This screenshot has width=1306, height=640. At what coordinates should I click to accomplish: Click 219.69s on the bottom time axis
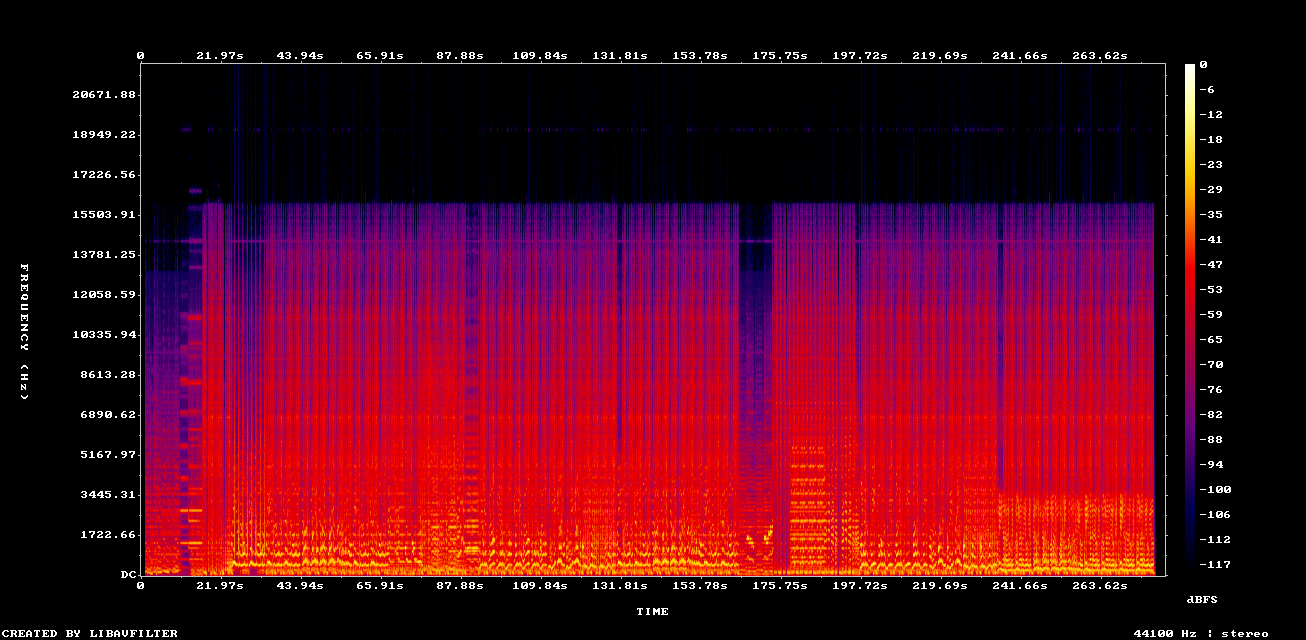click(939, 585)
